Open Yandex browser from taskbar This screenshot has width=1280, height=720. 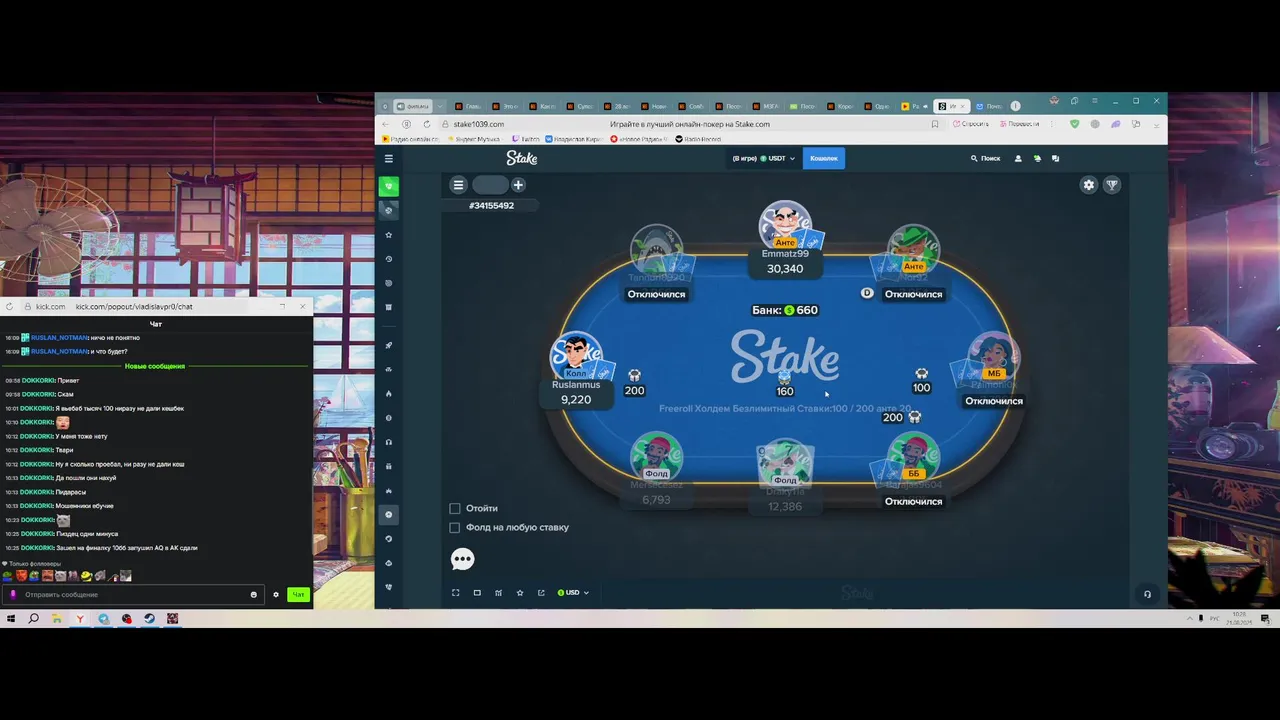(x=80, y=619)
